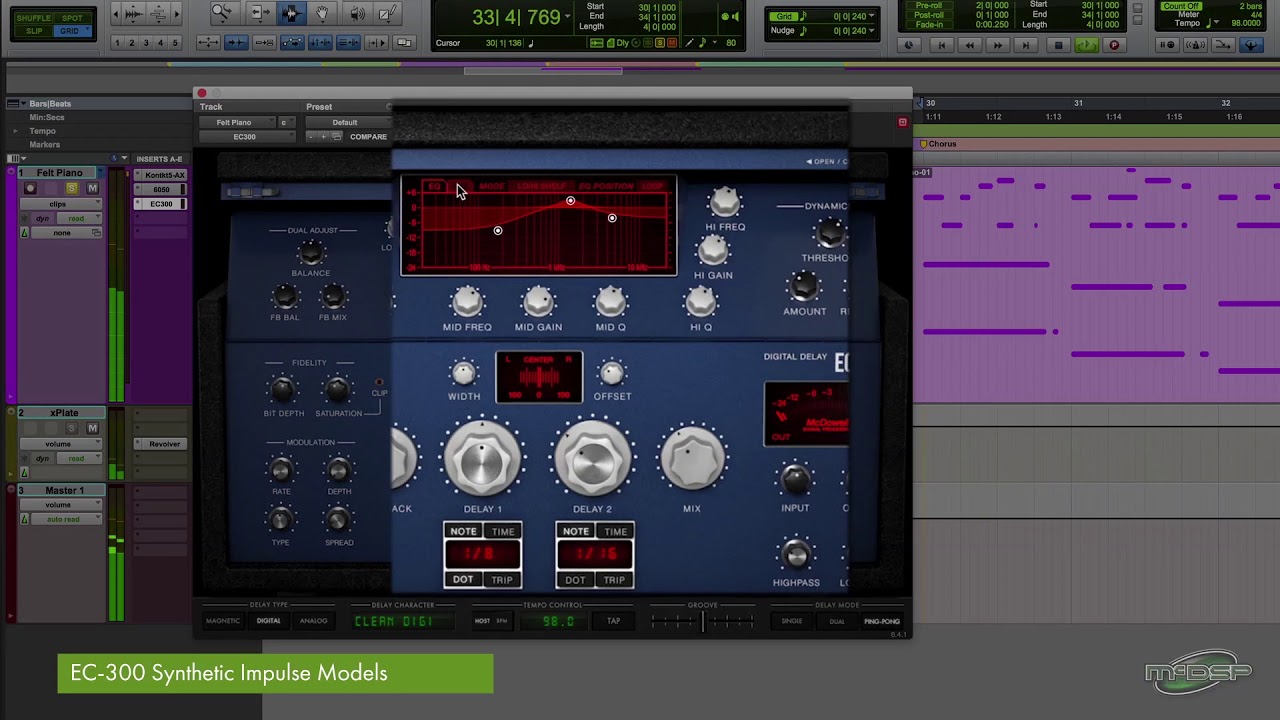Record-enable the Felt Piano track
Viewport: 1280px width, 720px height.
(30, 188)
